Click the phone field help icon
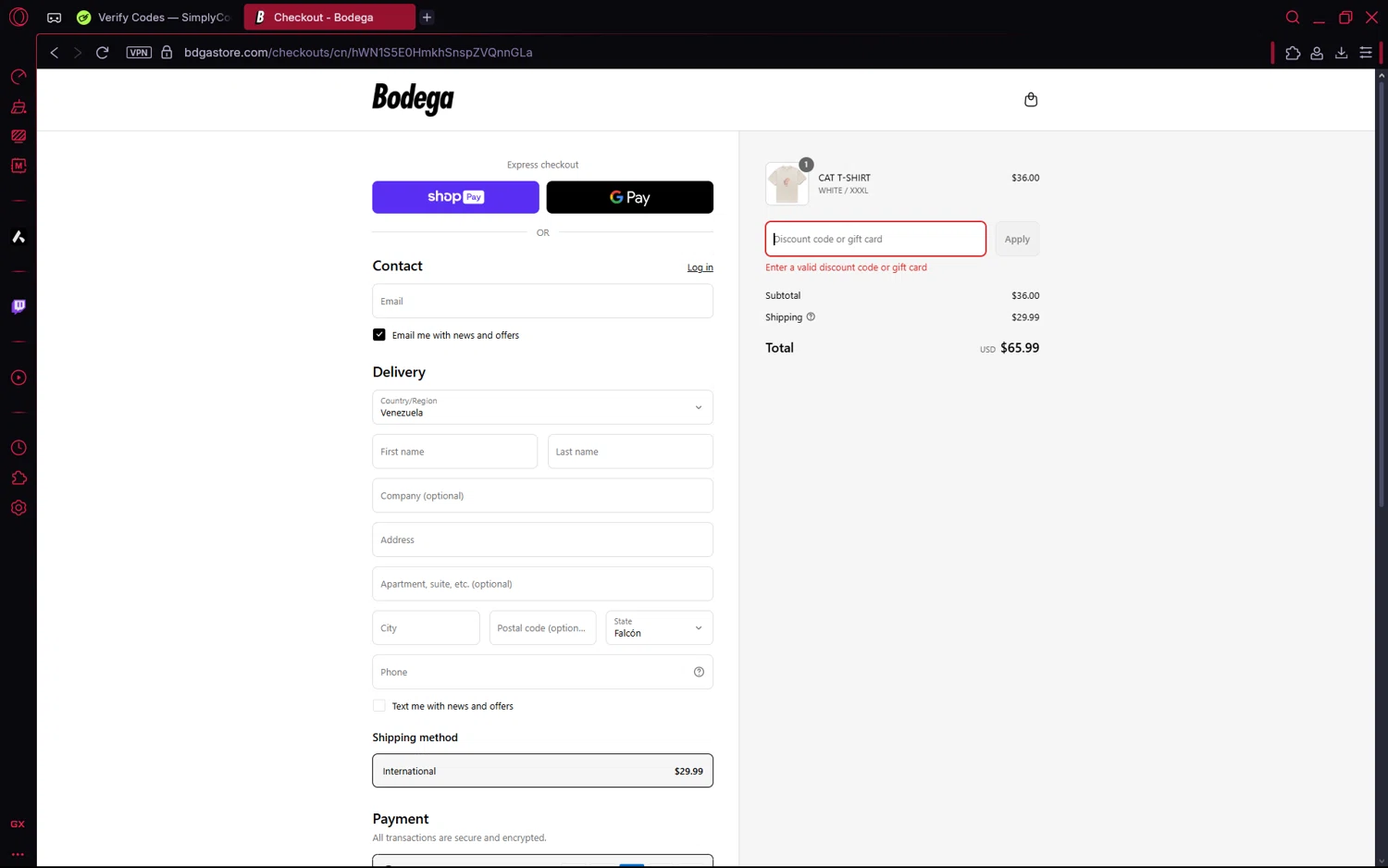The image size is (1388, 868). (699, 672)
